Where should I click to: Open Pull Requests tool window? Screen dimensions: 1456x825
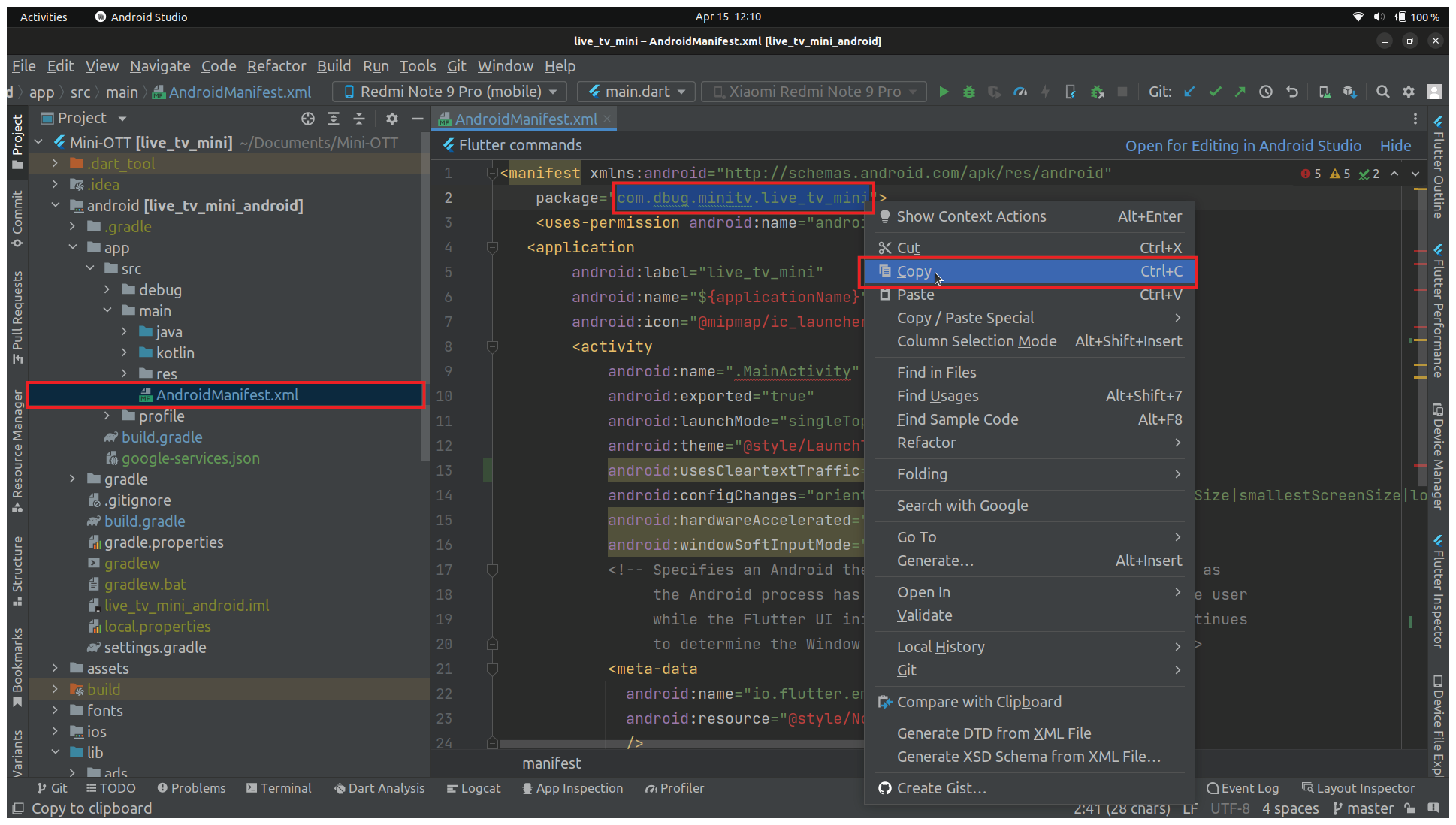tap(17, 318)
